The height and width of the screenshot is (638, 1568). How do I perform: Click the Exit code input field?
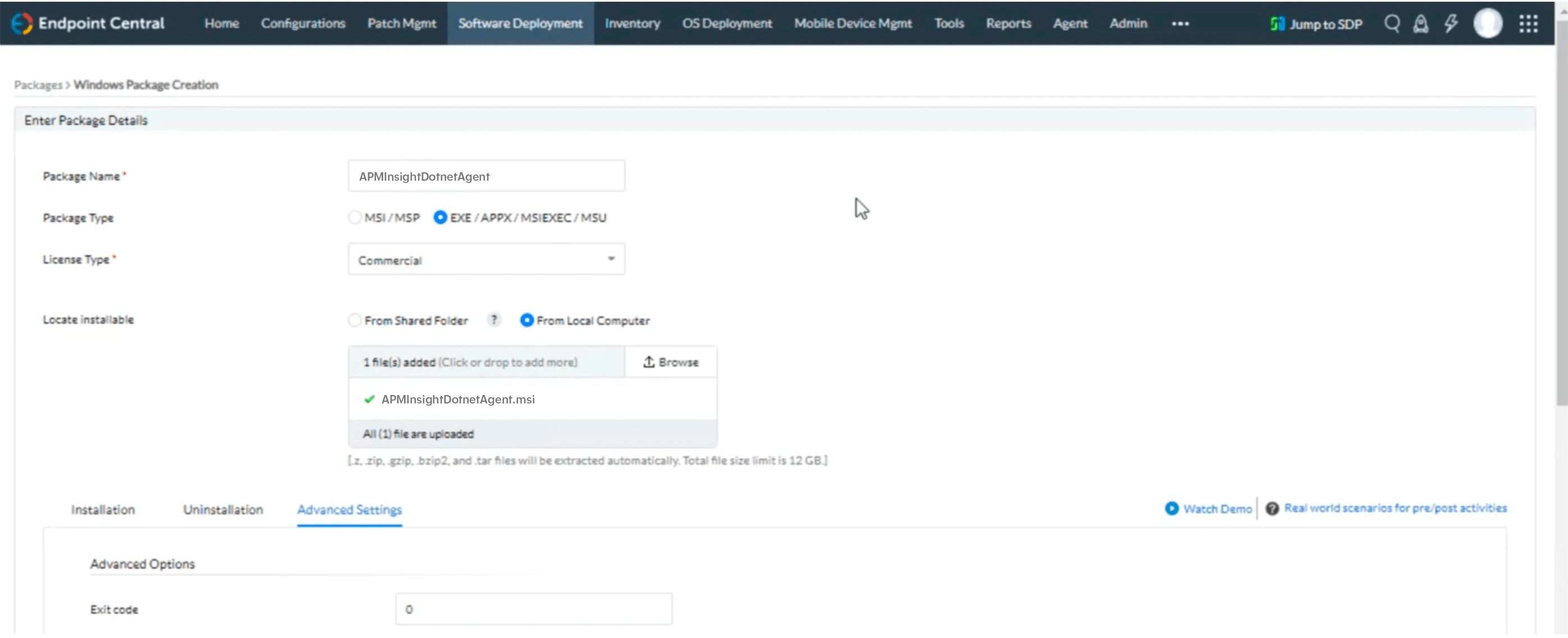pos(533,609)
